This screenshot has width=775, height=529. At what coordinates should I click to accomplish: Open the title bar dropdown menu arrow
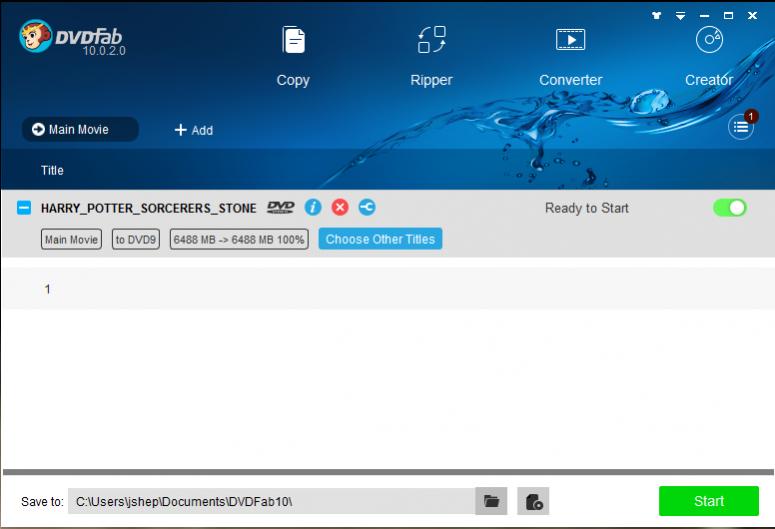681,15
